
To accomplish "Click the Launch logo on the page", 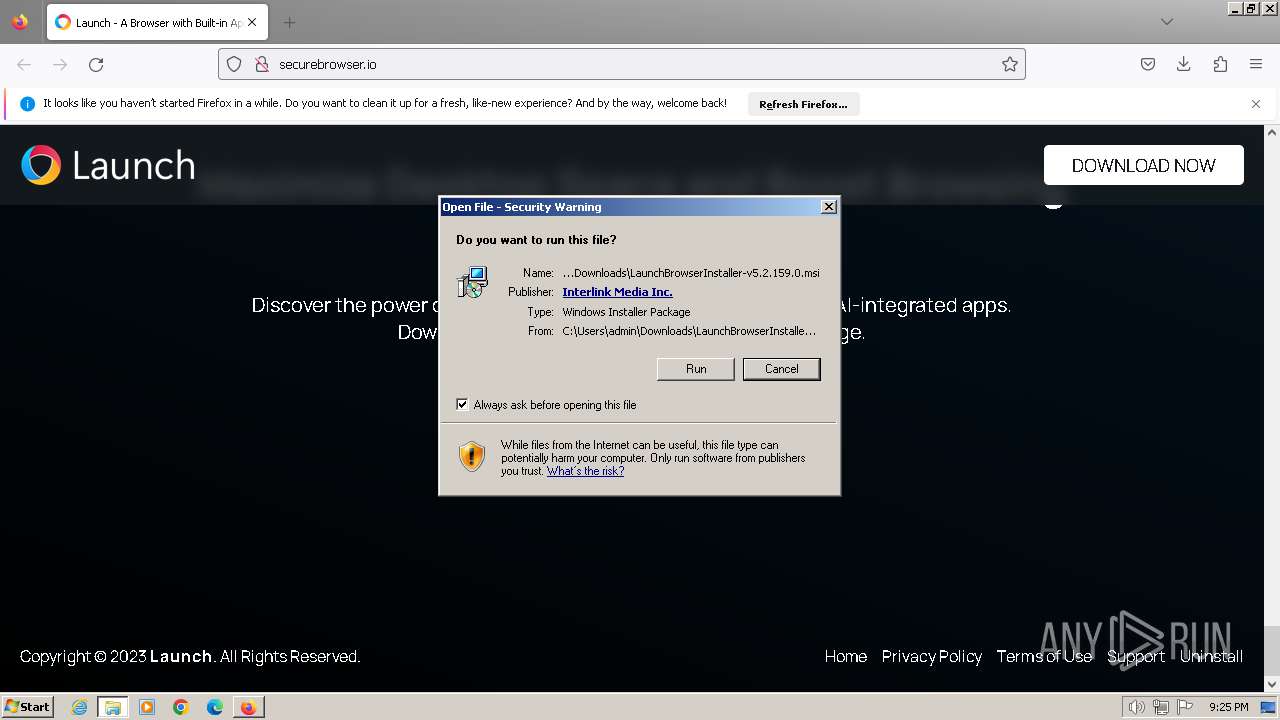I will pos(108,165).
